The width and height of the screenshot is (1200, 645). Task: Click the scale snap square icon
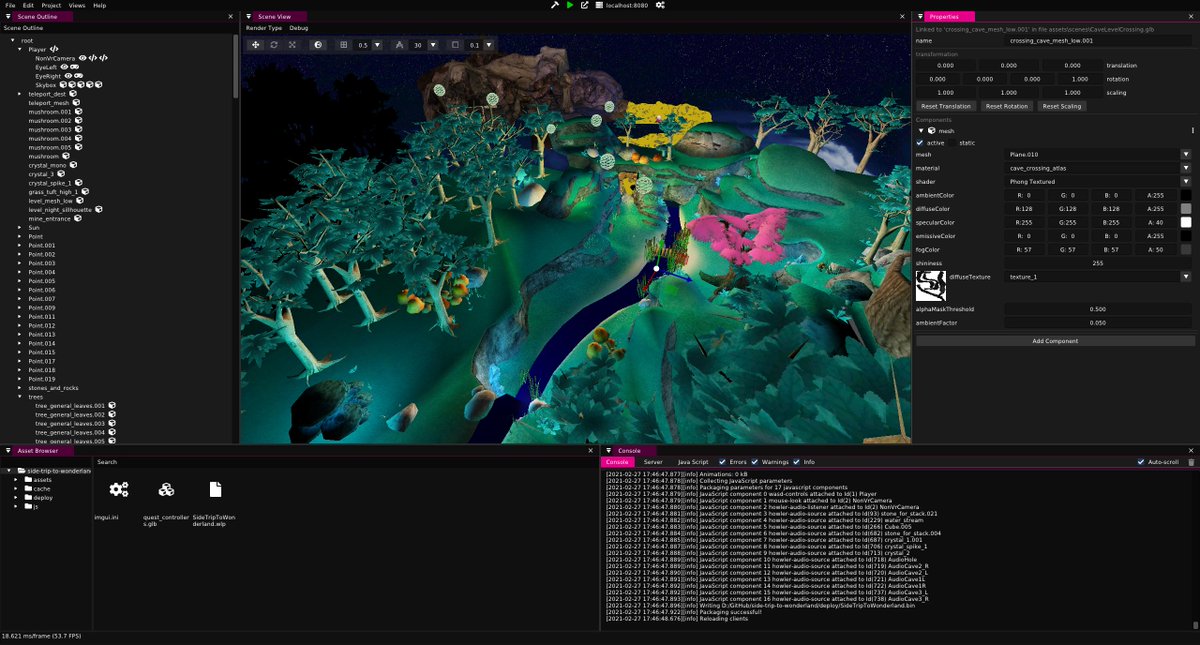[456, 45]
